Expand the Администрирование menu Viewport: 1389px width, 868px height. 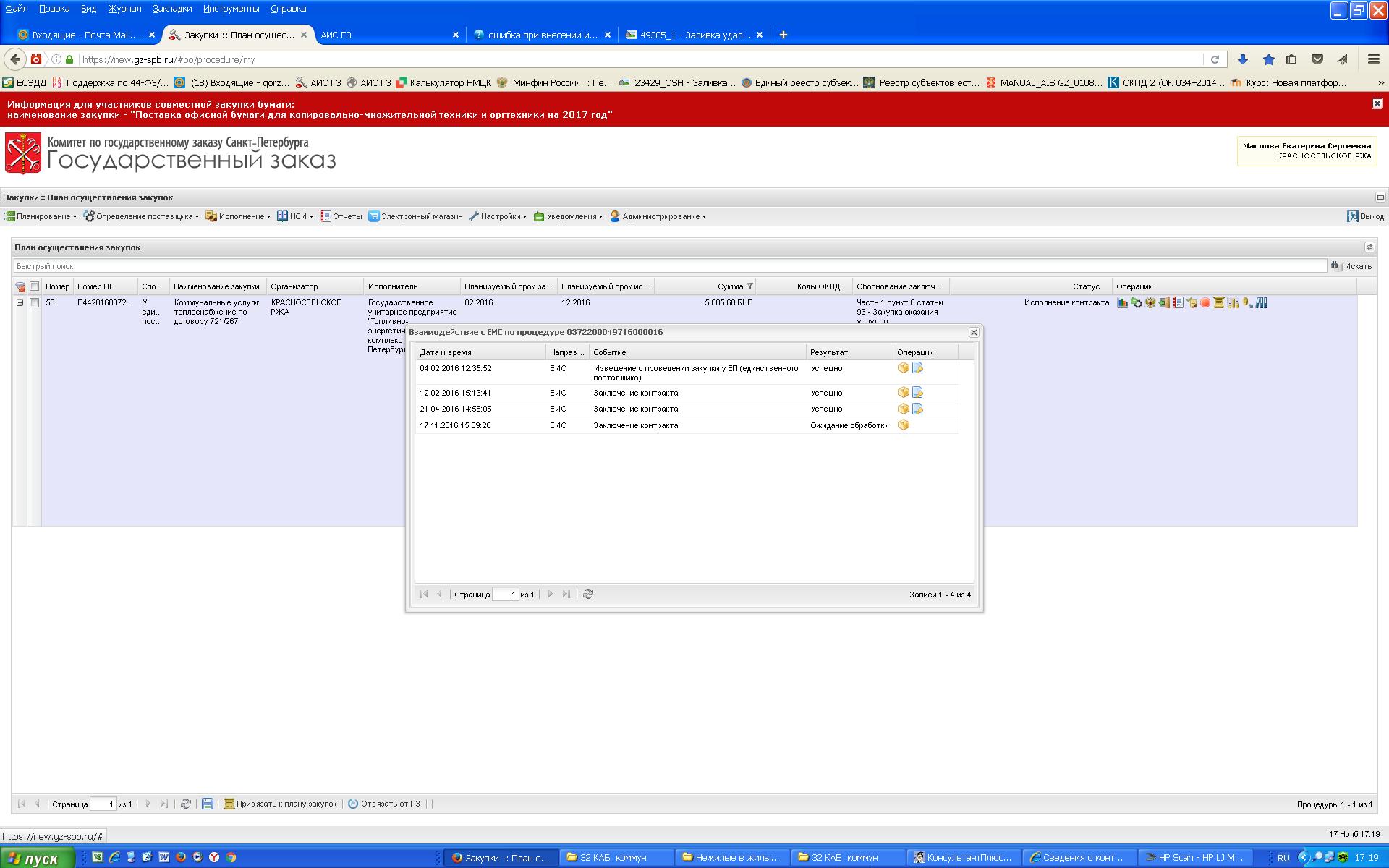pos(658,216)
